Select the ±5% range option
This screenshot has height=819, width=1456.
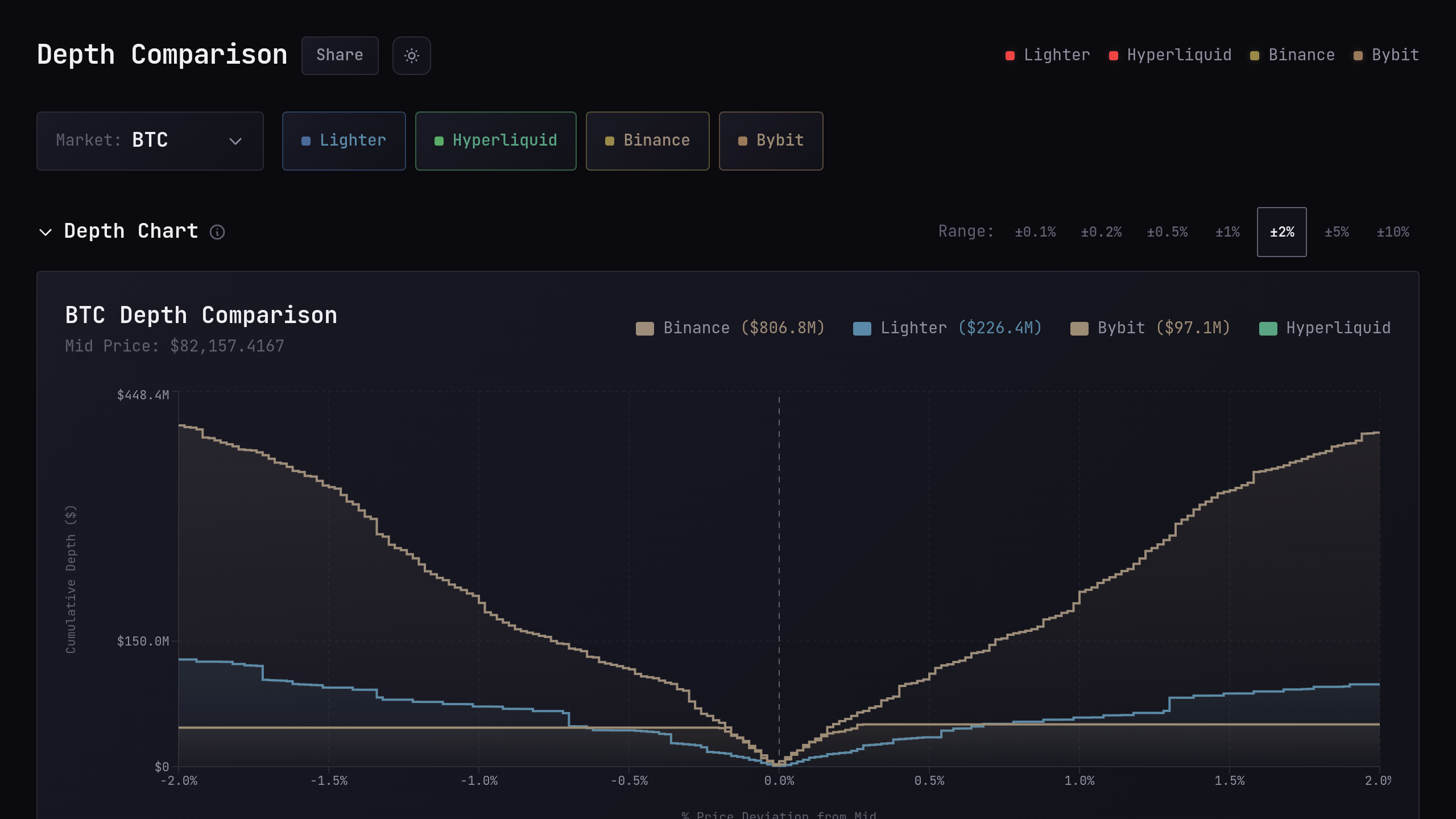pyautogui.click(x=1337, y=232)
